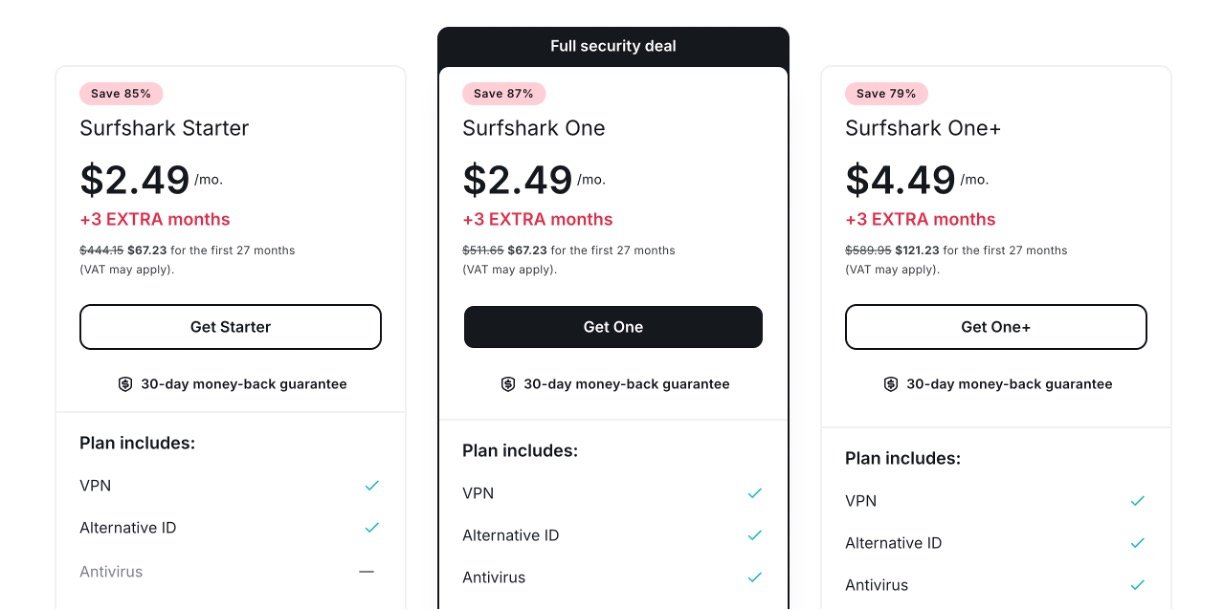This screenshot has height=610, width=1224.
Task: Choose the Get One+ button
Action: click(x=996, y=327)
